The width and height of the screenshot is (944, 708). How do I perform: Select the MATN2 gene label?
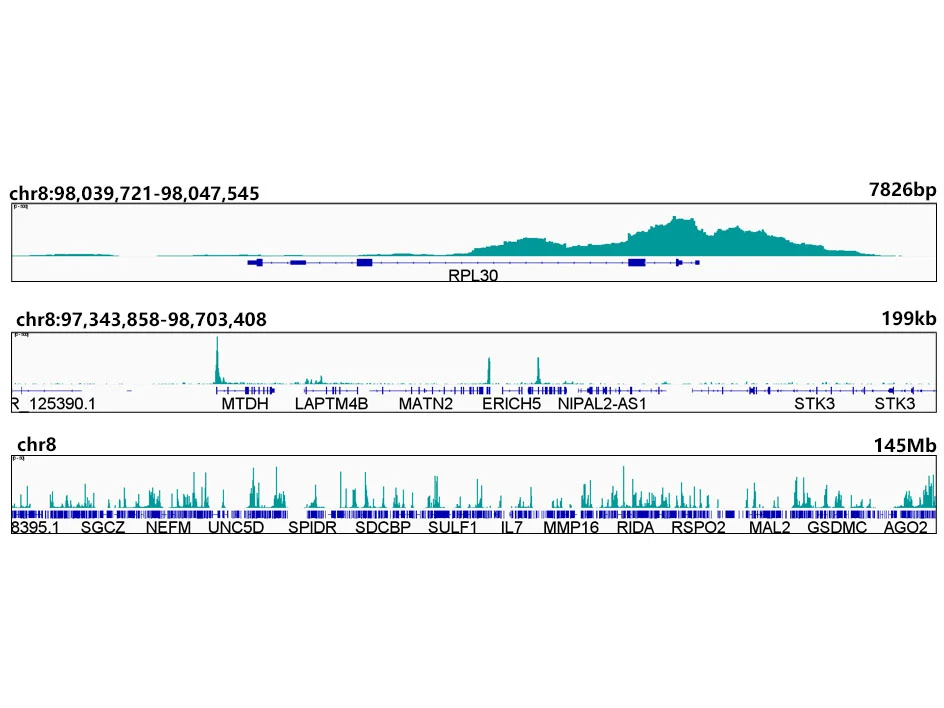[x=426, y=403]
